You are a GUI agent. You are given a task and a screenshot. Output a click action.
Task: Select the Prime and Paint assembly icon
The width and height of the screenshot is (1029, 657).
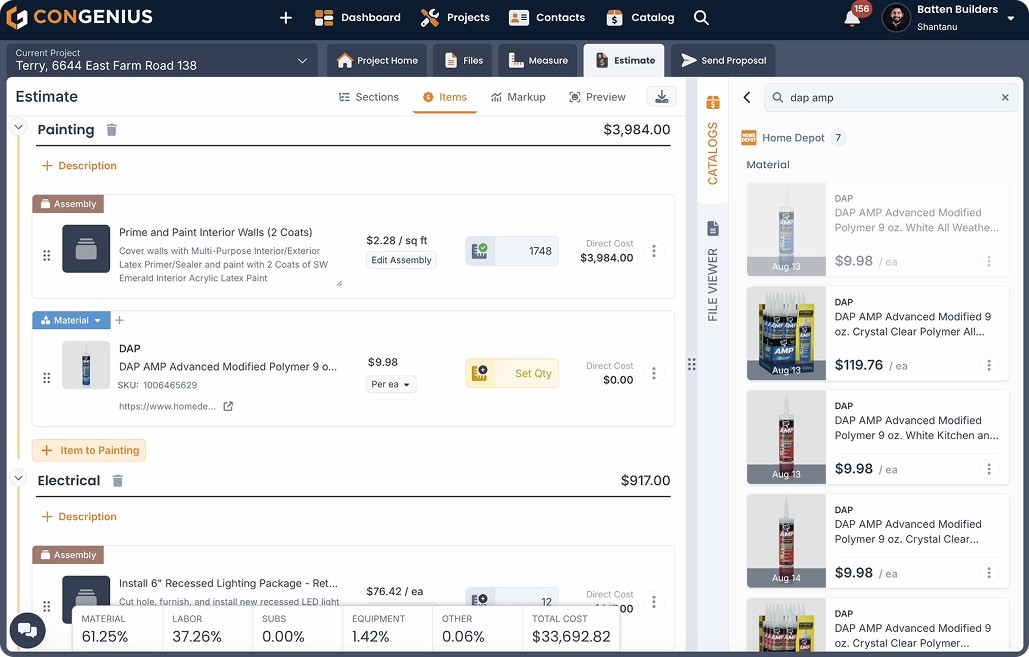(x=86, y=249)
